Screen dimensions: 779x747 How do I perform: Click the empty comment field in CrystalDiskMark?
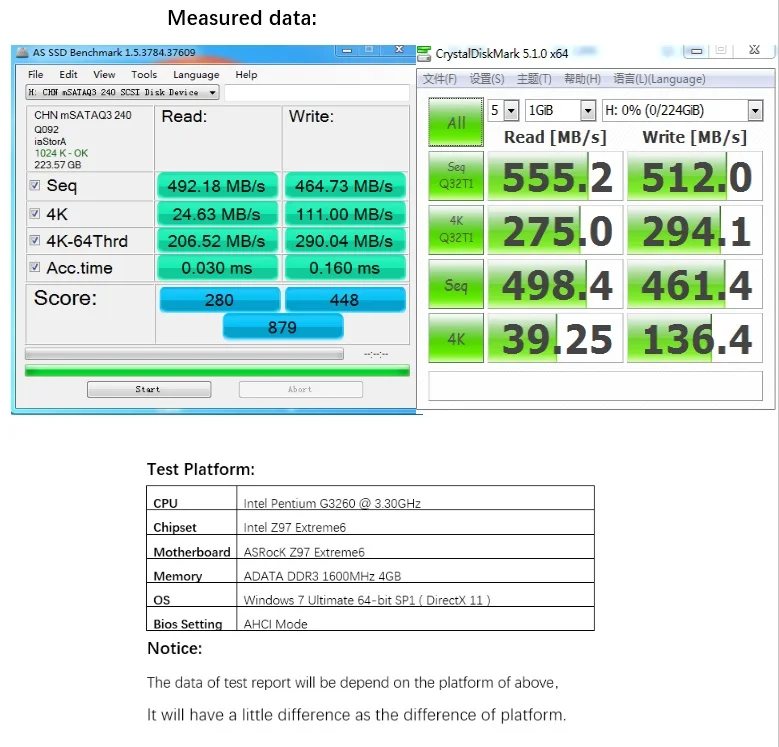pyautogui.click(x=595, y=385)
